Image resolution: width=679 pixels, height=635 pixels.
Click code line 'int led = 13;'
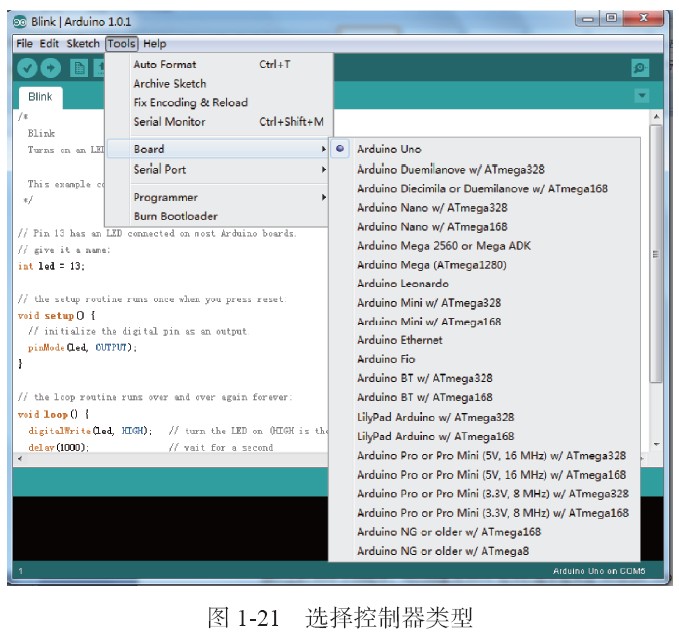point(52,266)
